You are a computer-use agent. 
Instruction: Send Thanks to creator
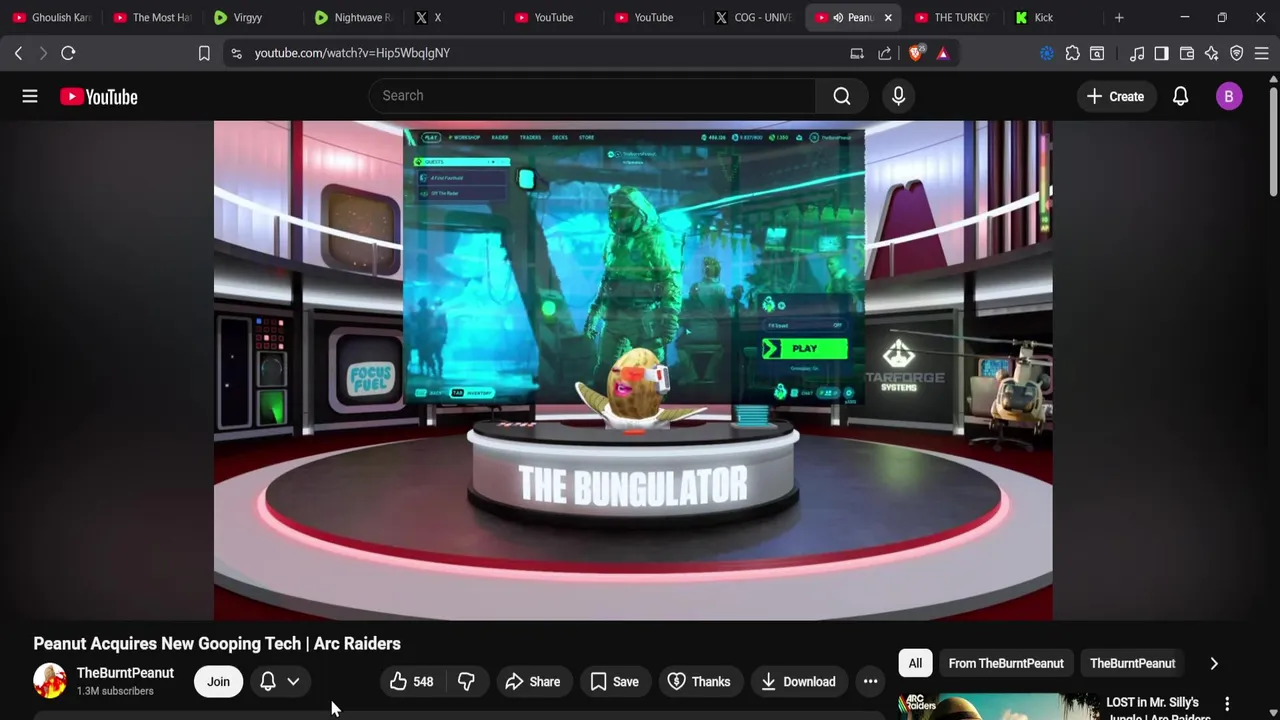point(699,682)
